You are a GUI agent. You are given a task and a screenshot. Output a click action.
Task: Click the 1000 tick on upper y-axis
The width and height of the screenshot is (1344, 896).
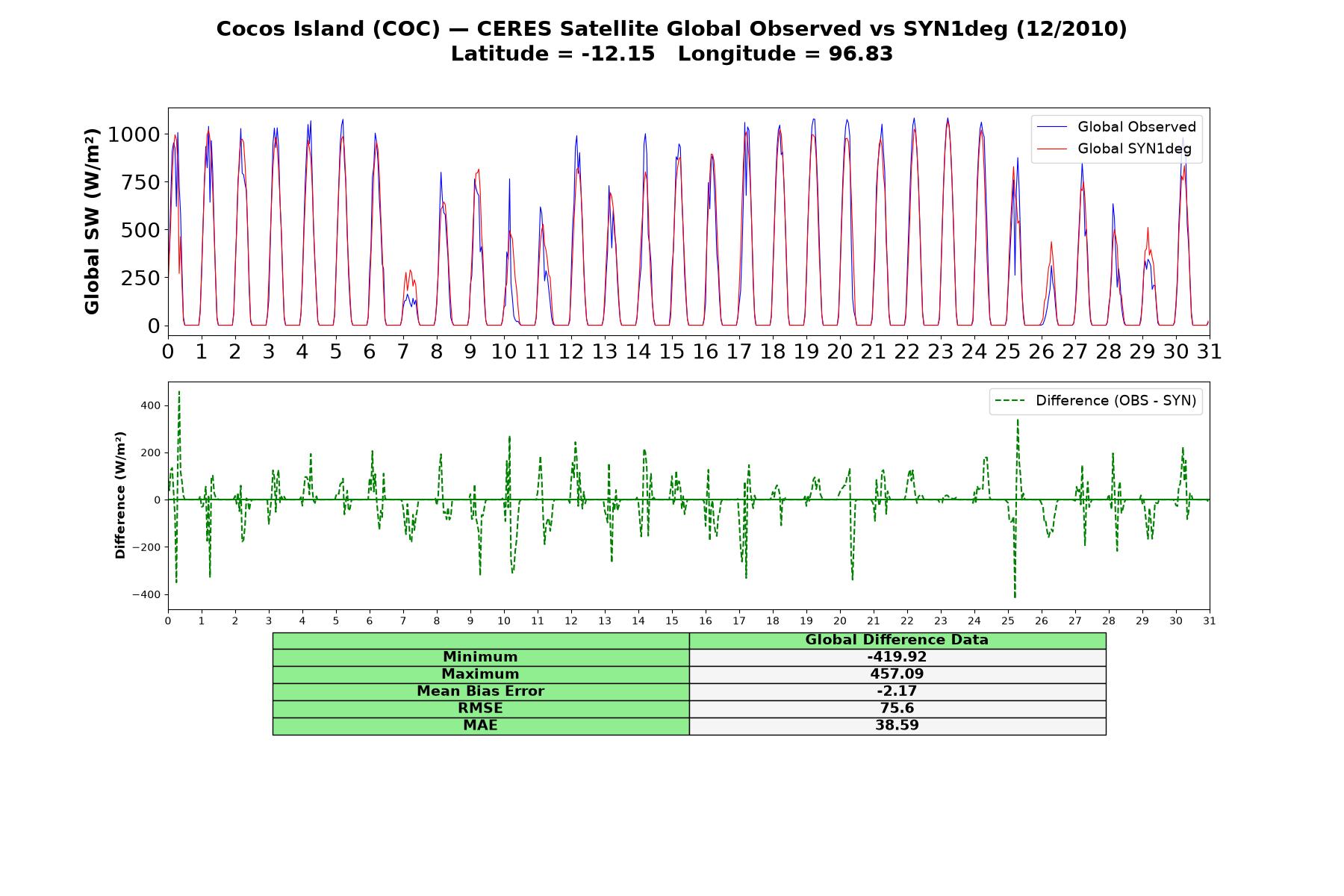pos(134,134)
